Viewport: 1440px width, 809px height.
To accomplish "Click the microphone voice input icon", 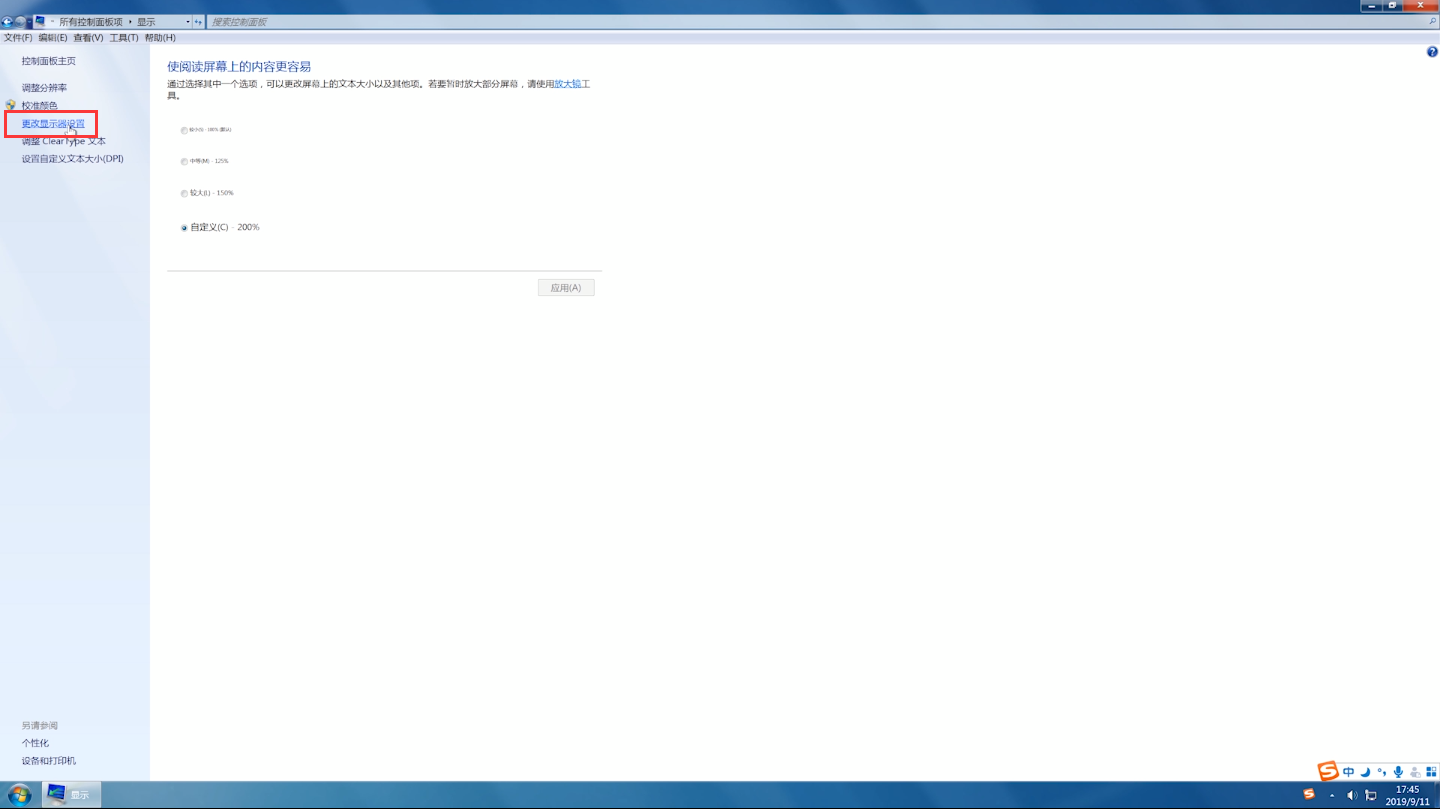I will 1398,772.
